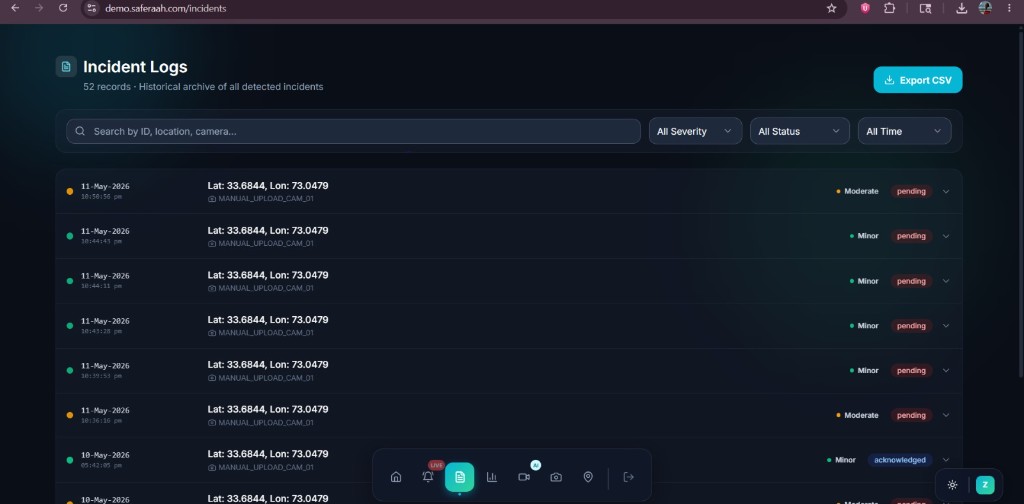View site information icon in address bar
Screen dimensions: 1024x504
coord(91,8)
